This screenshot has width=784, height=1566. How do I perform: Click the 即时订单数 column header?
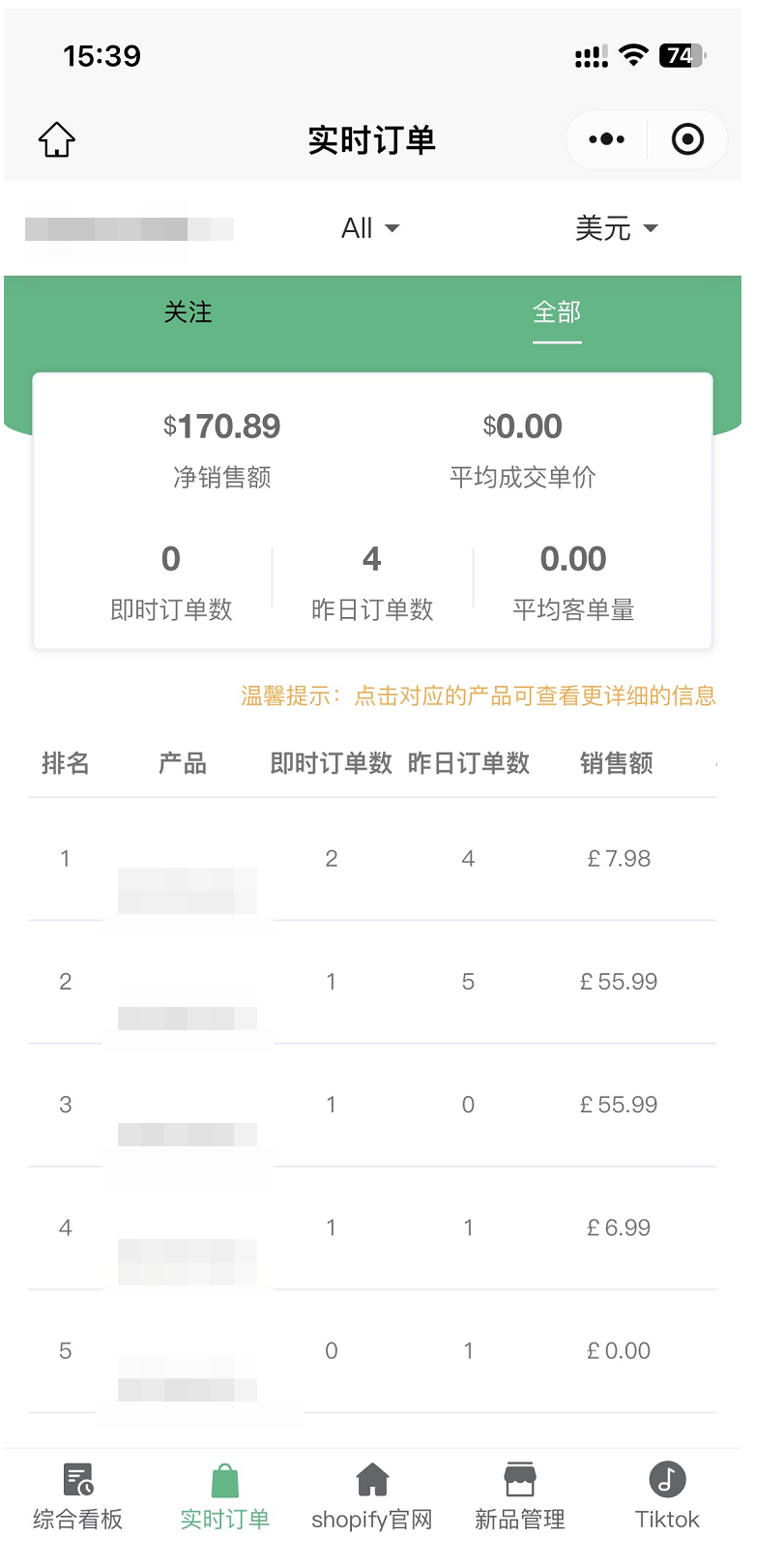click(331, 763)
